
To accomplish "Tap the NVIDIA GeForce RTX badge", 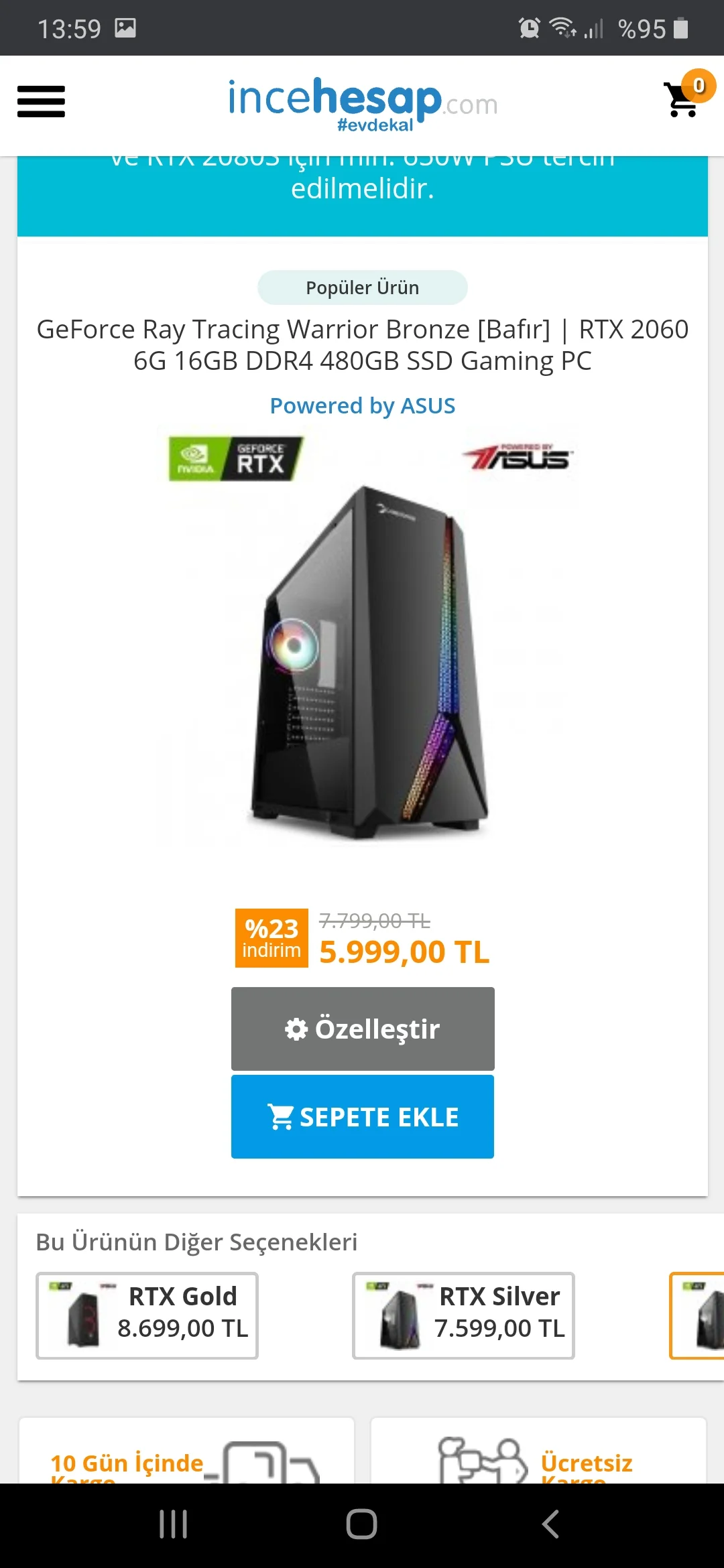I will pyautogui.click(x=236, y=459).
